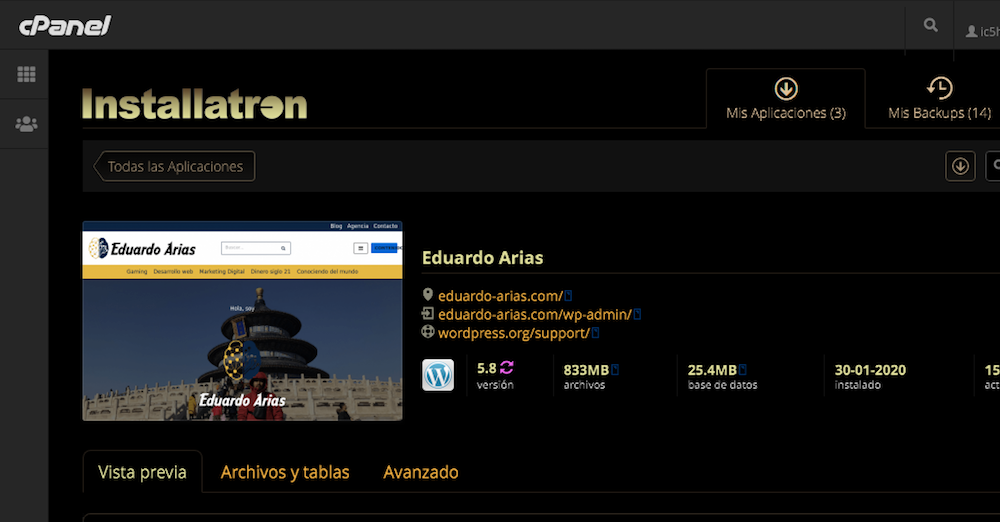Viewport: 1000px width, 522px height.
Task: Click the 30-01-2020 instalado date
Action: 870,370
